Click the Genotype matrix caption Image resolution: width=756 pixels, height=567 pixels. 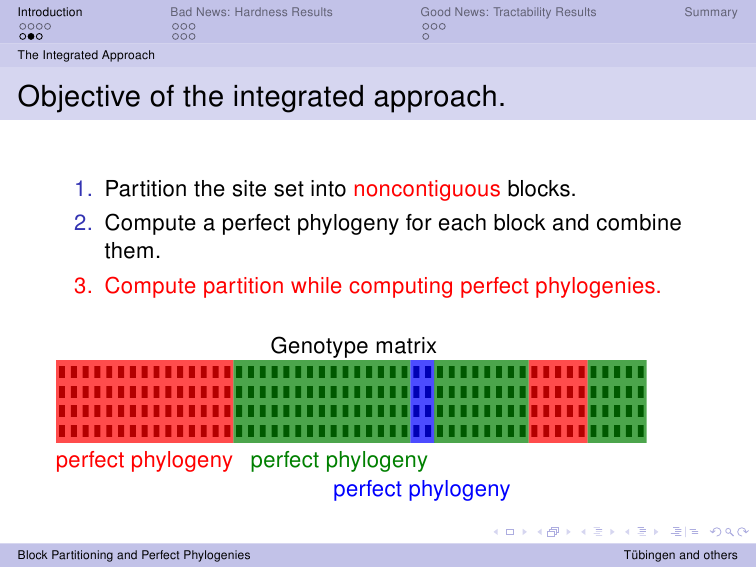[x=353, y=346]
